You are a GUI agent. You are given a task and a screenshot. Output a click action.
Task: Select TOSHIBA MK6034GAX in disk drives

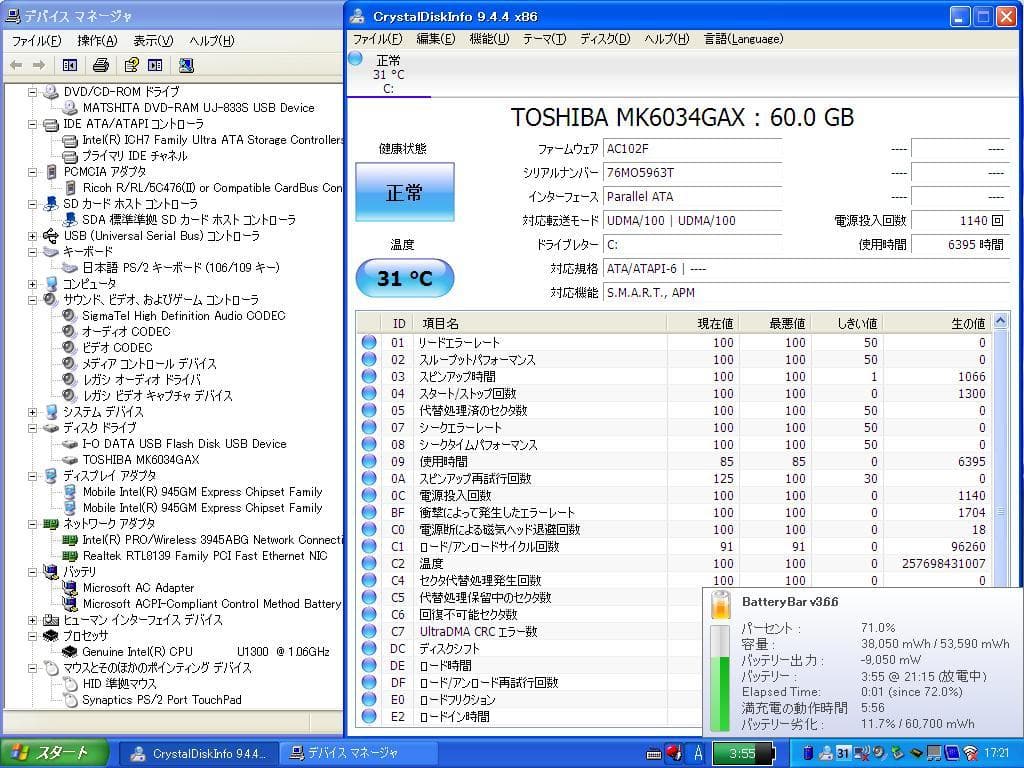pos(140,460)
